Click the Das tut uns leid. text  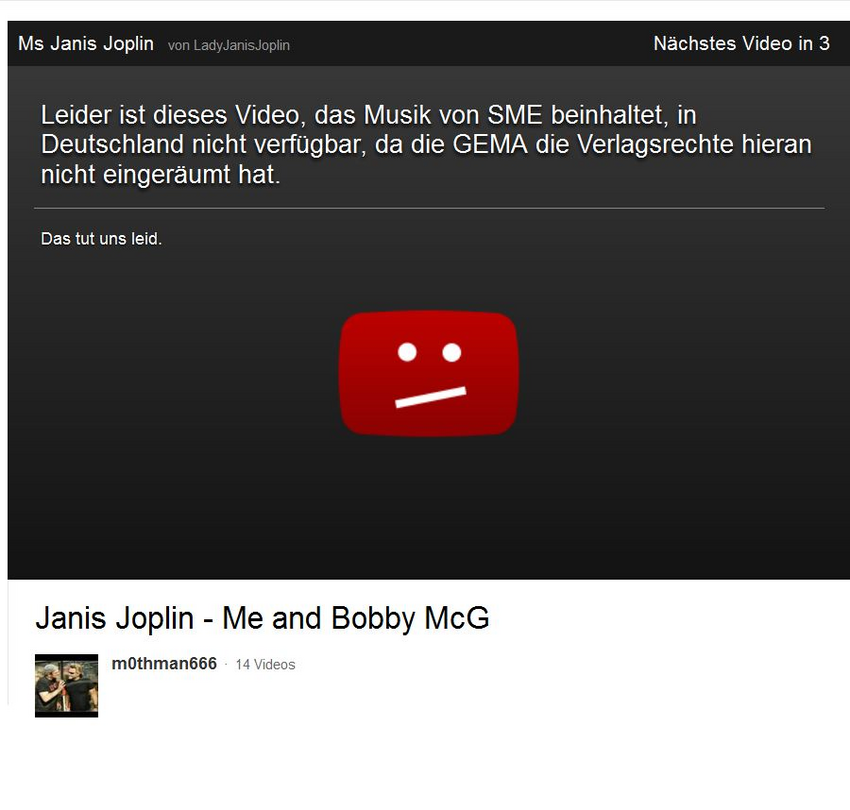pyautogui.click(x=101, y=239)
